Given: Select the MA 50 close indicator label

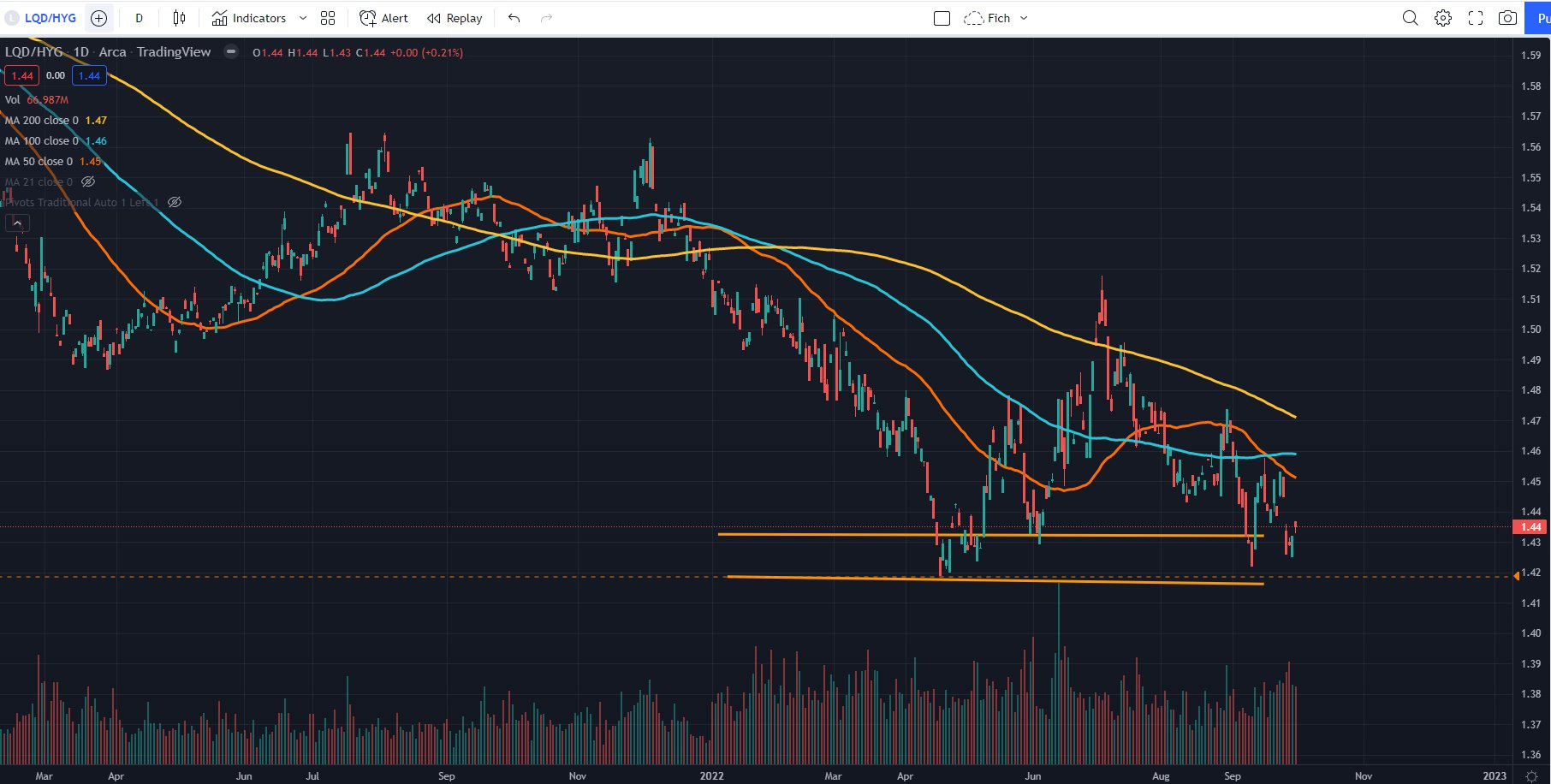Looking at the screenshot, I should point(39,162).
